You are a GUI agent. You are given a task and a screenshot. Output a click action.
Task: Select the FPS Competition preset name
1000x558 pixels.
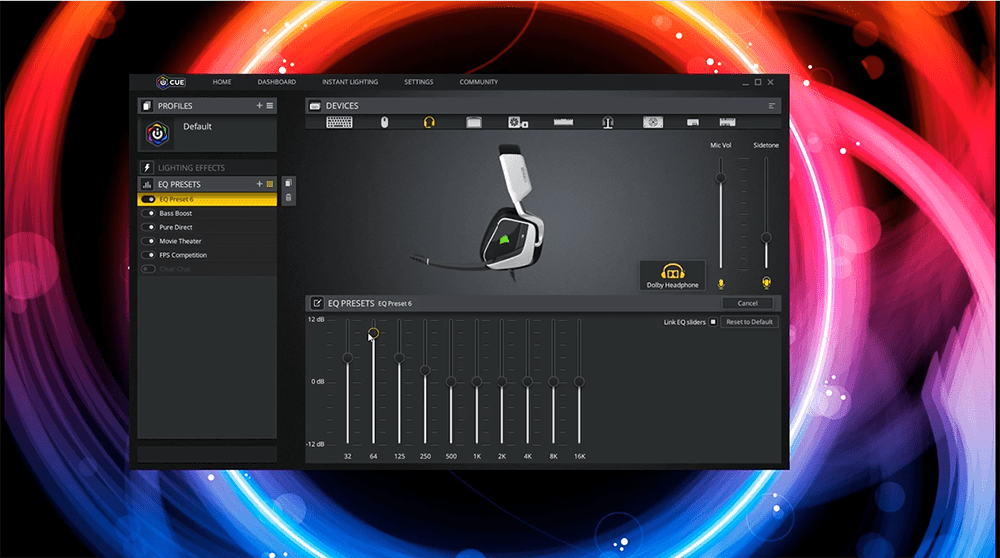point(183,255)
